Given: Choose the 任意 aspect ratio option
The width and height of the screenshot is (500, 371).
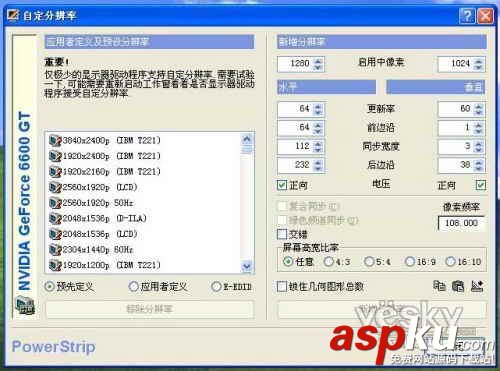Looking at the screenshot, I should point(288,262).
